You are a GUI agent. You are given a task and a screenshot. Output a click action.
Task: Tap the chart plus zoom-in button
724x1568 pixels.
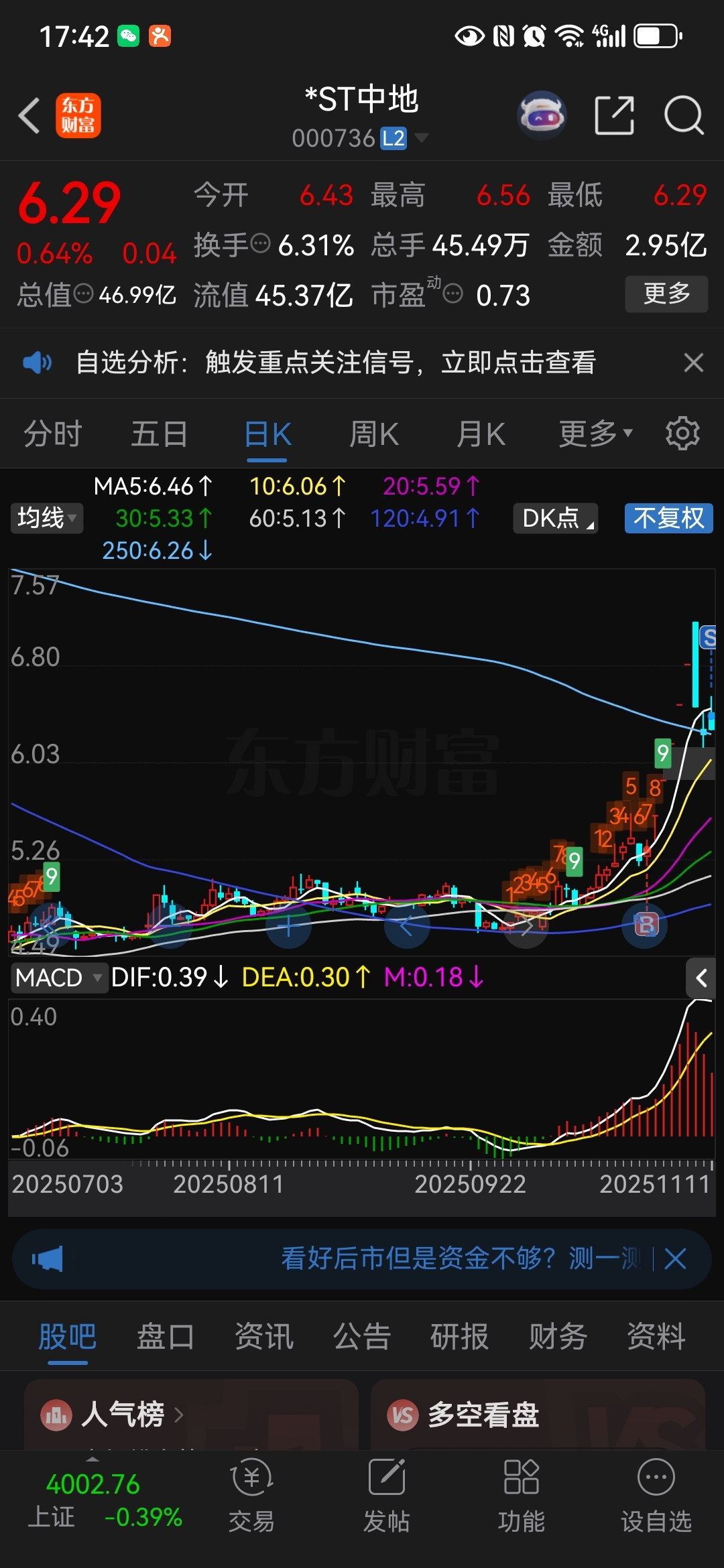288,925
